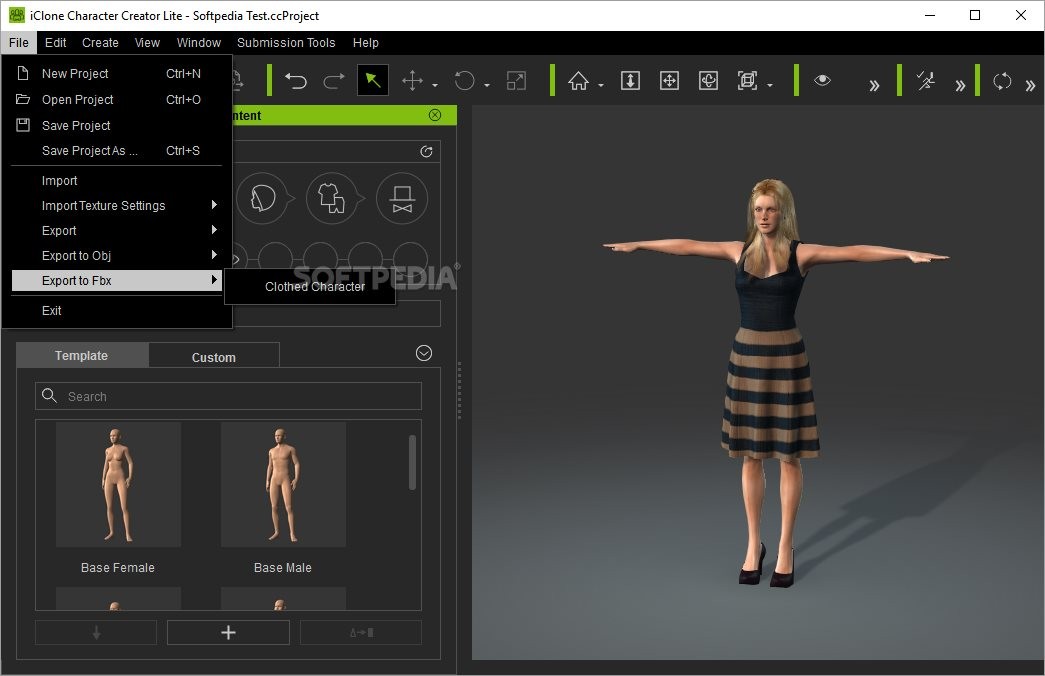This screenshot has width=1045, height=676.
Task: Choose the Move object tool
Action: click(x=413, y=81)
